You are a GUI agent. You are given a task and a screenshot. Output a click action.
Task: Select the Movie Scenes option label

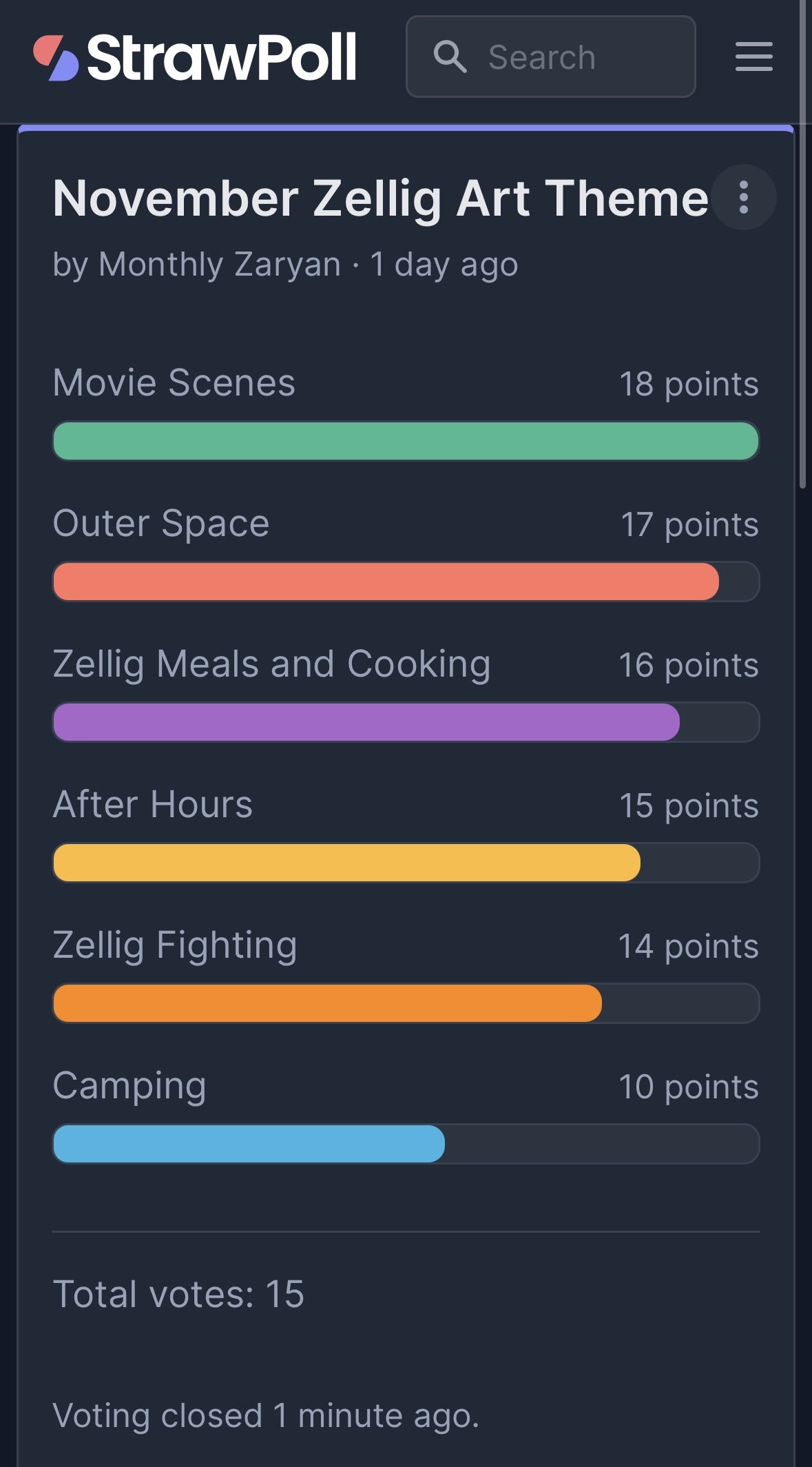pyautogui.click(x=174, y=383)
